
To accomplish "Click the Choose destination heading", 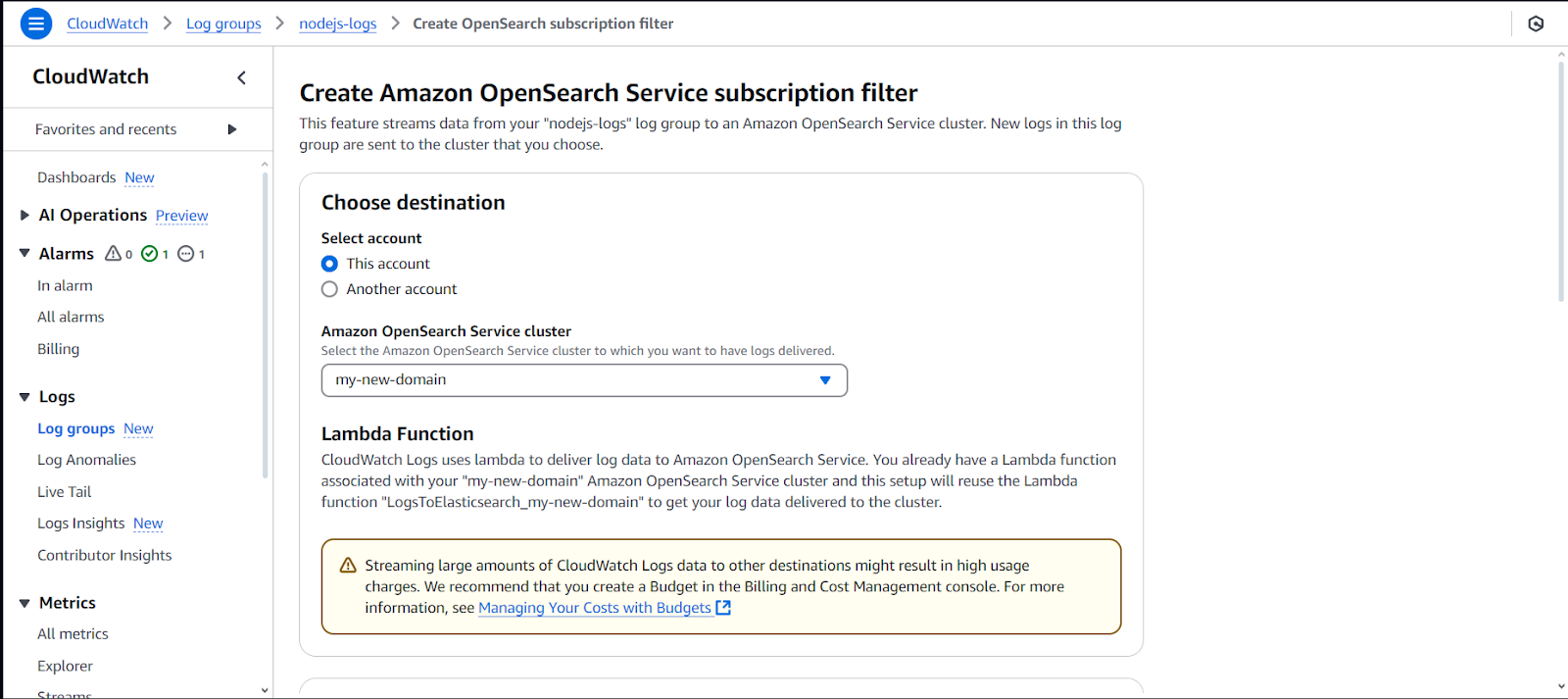I will [414, 203].
